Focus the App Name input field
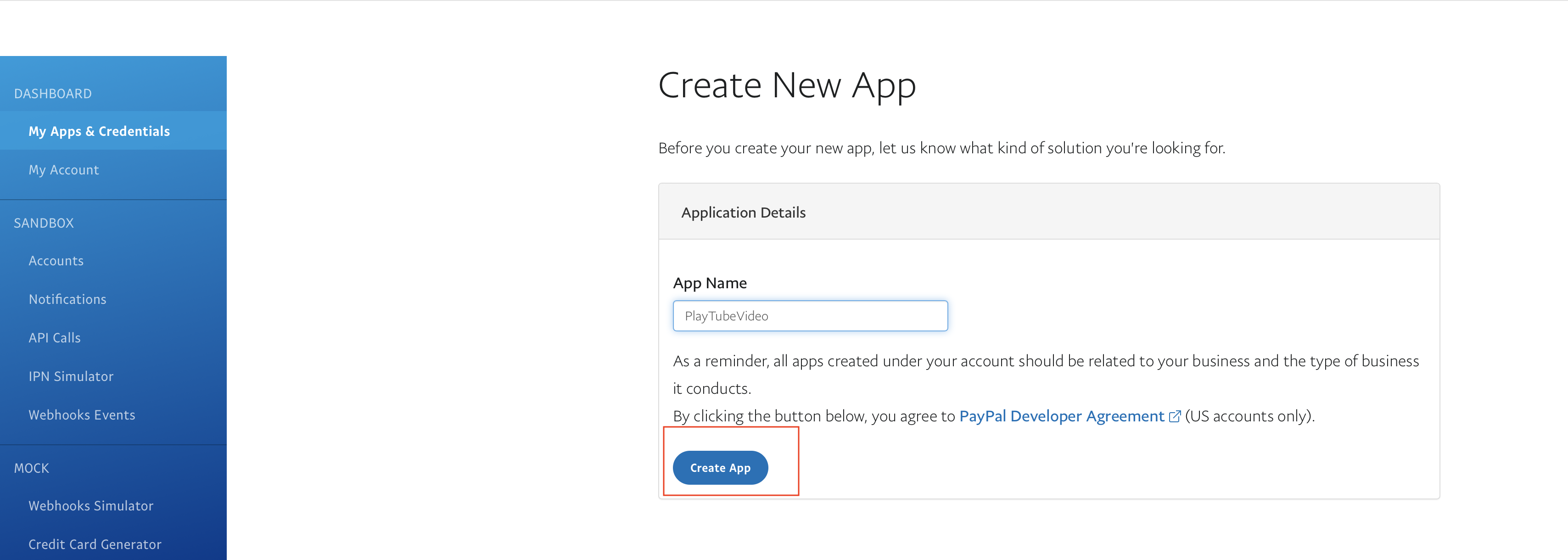Viewport: 1568px width, 560px height. coord(810,316)
